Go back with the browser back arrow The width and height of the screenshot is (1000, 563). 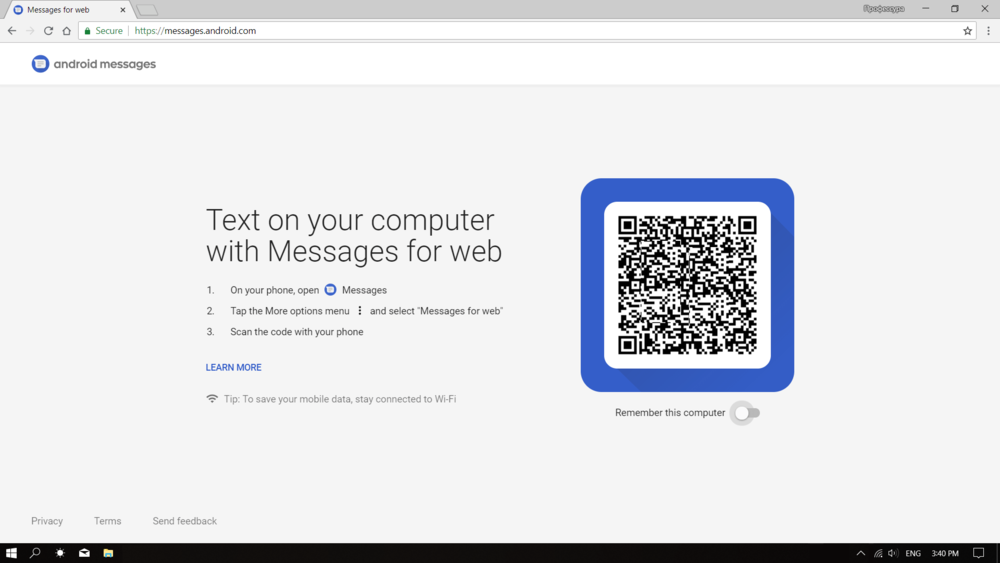click(x=11, y=31)
